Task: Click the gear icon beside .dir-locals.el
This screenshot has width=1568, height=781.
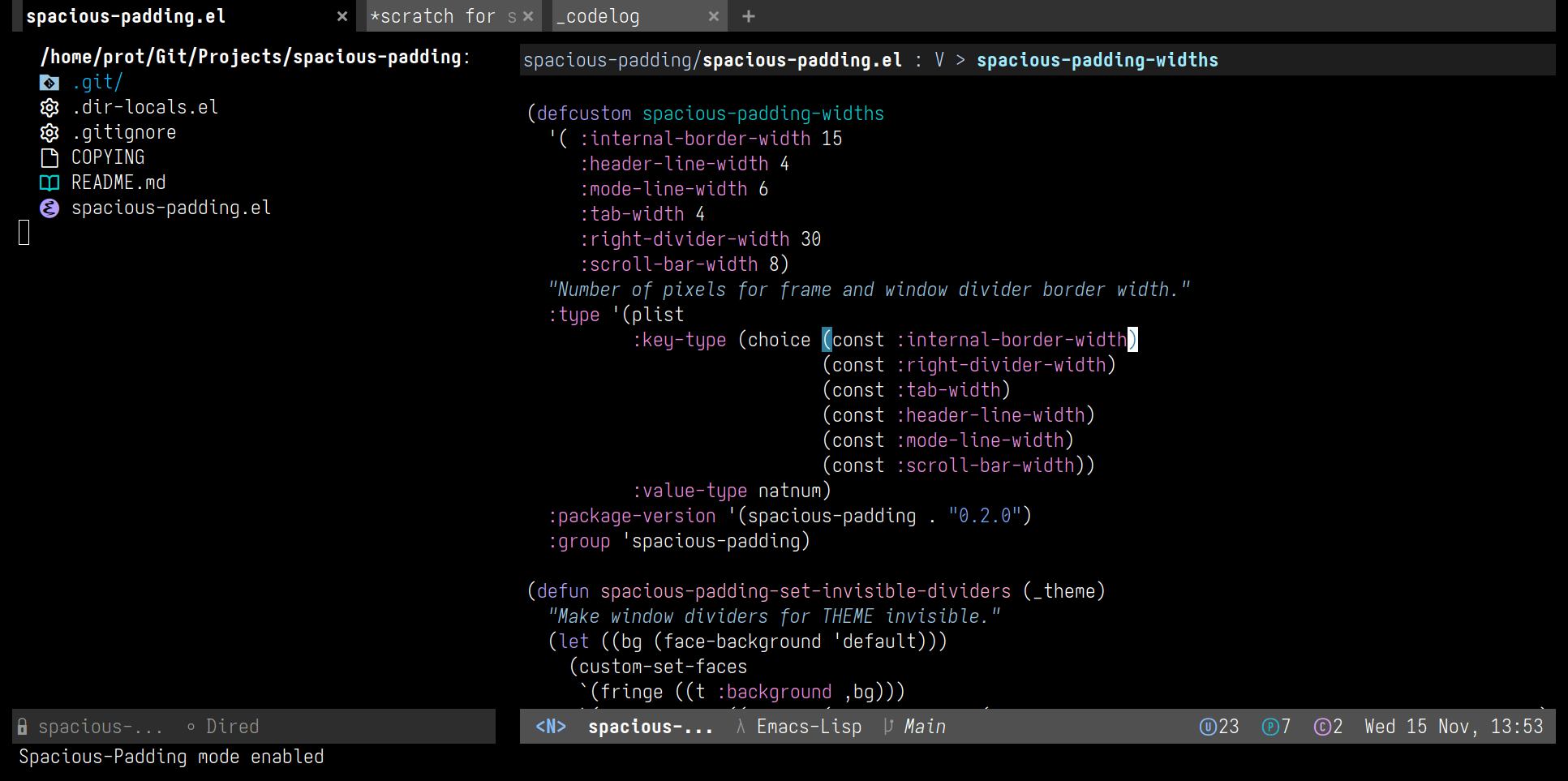Action: pyautogui.click(x=49, y=107)
